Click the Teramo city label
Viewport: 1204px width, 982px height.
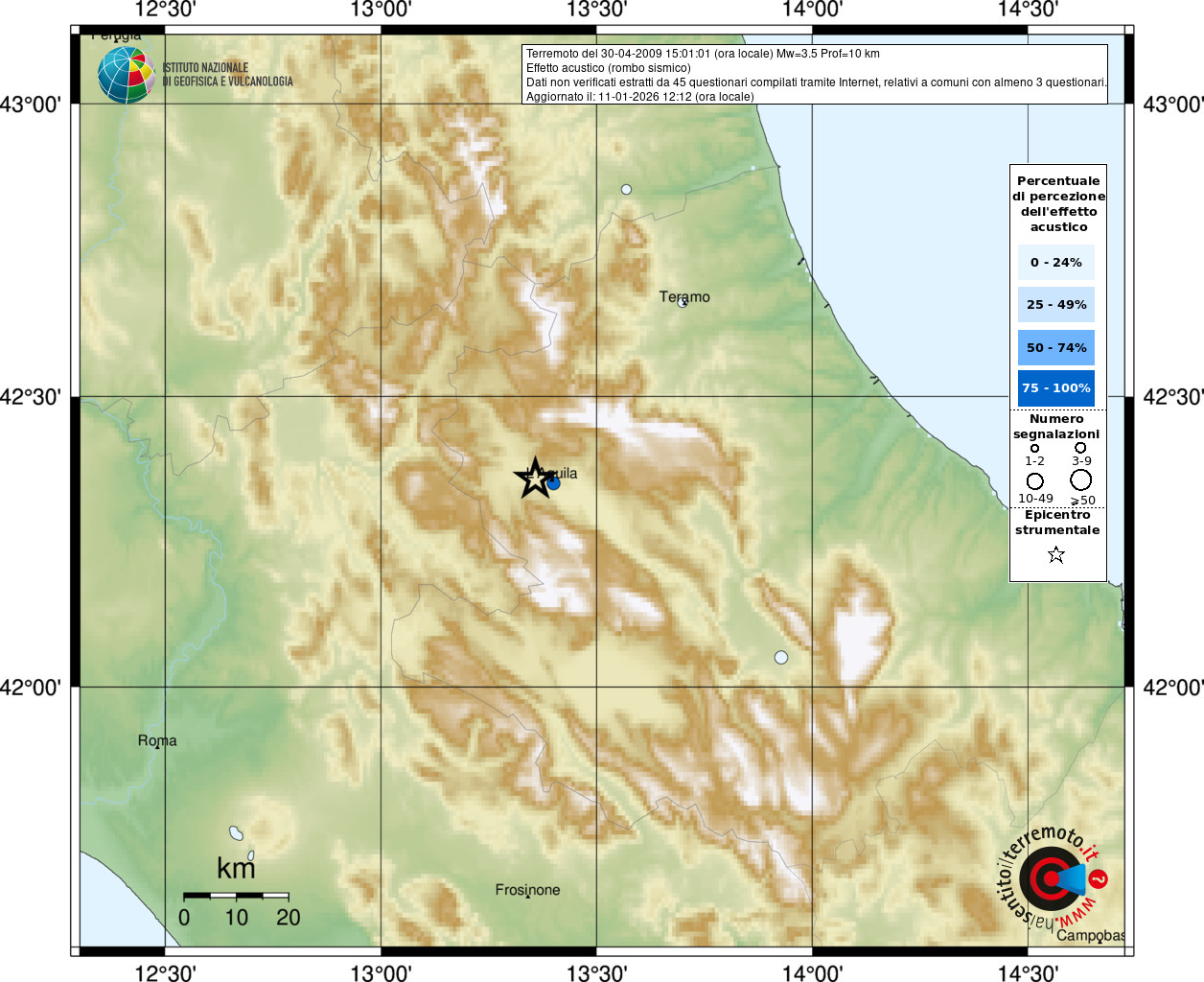[684, 296]
